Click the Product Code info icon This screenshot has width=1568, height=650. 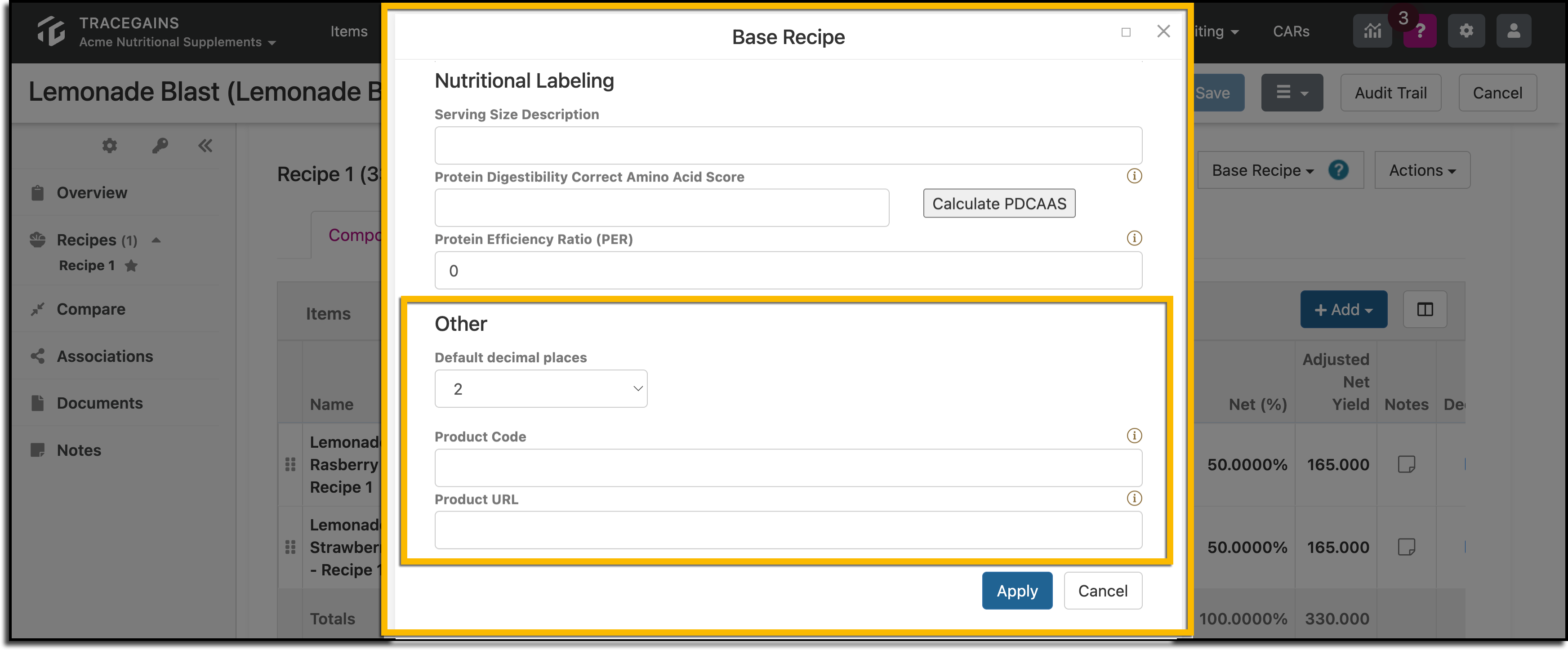1134,436
